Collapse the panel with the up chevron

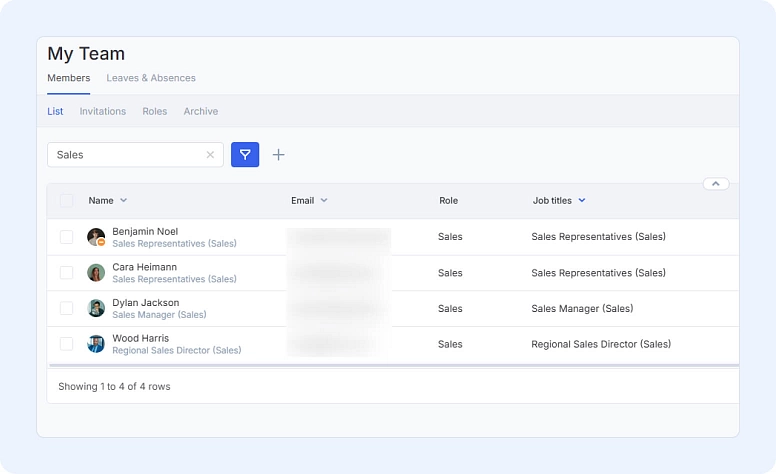coord(716,184)
